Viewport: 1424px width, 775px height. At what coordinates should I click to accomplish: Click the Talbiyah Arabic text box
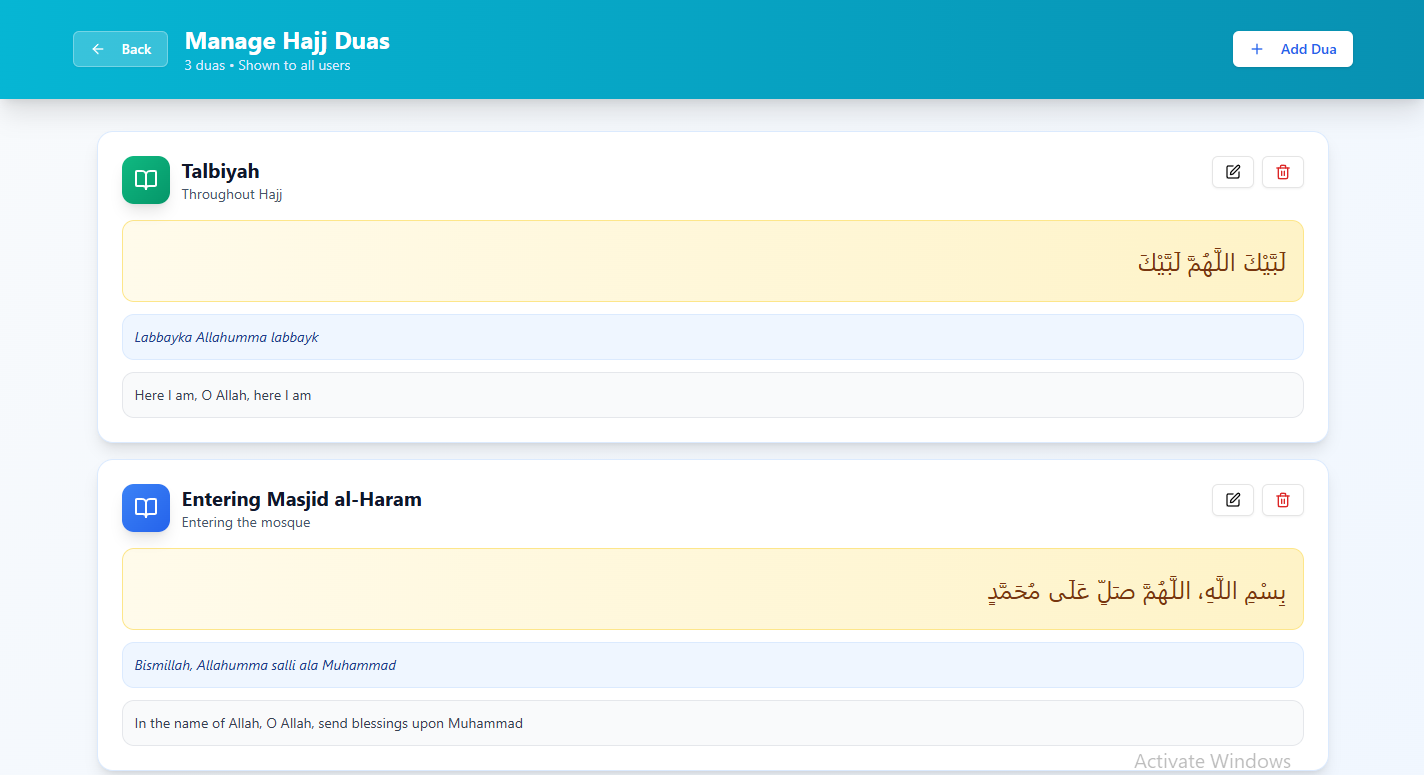pyautogui.click(x=713, y=261)
